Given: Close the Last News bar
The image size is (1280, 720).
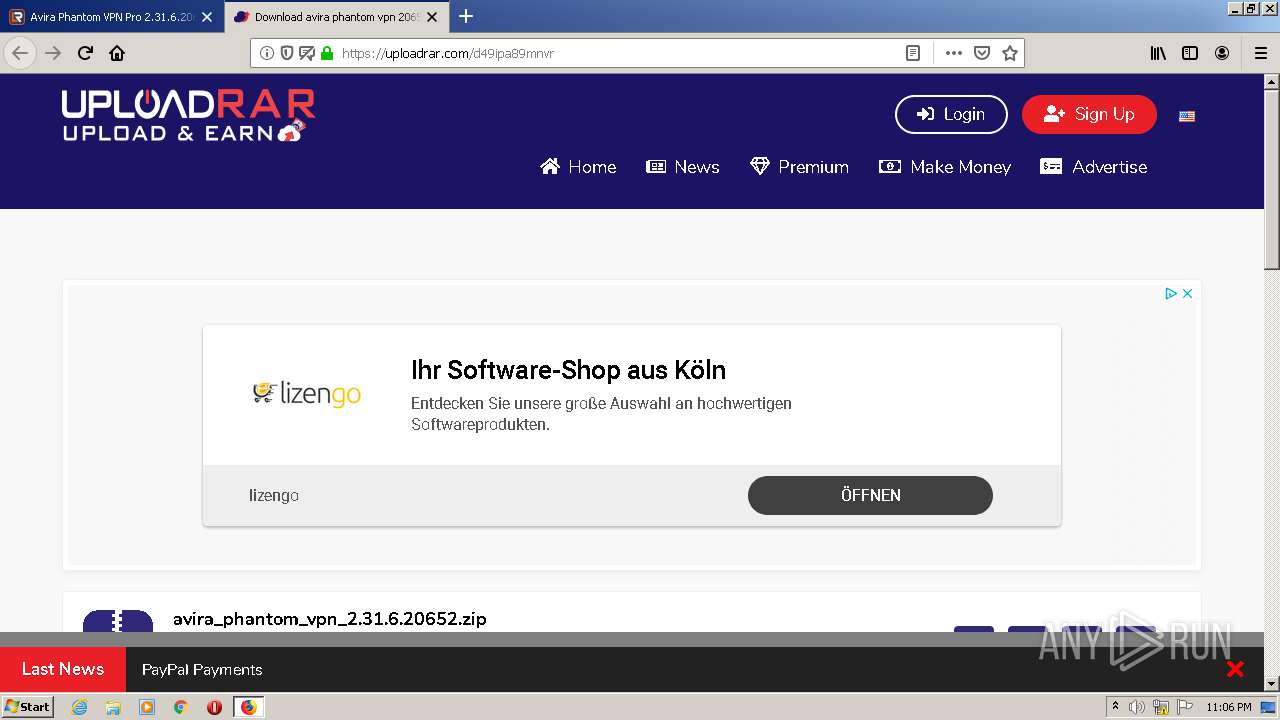Looking at the screenshot, I should pos(1235,669).
